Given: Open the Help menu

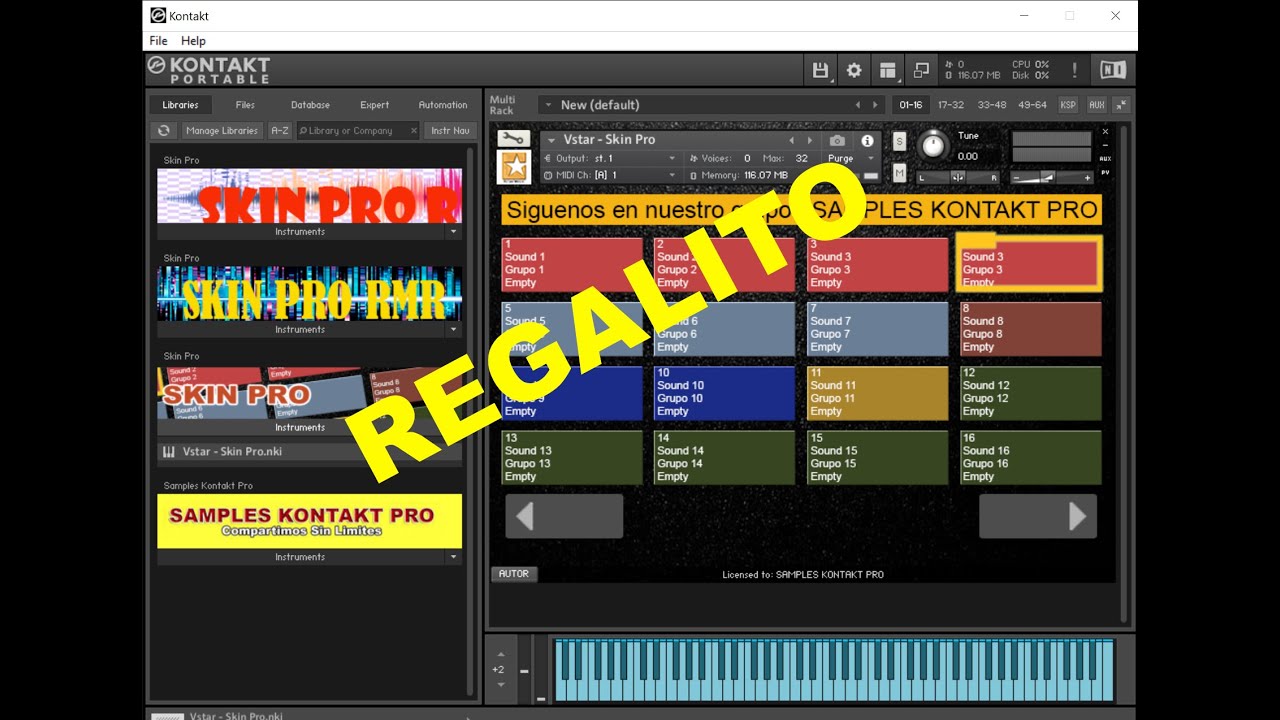Looking at the screenshot, I should coord(193,41).
